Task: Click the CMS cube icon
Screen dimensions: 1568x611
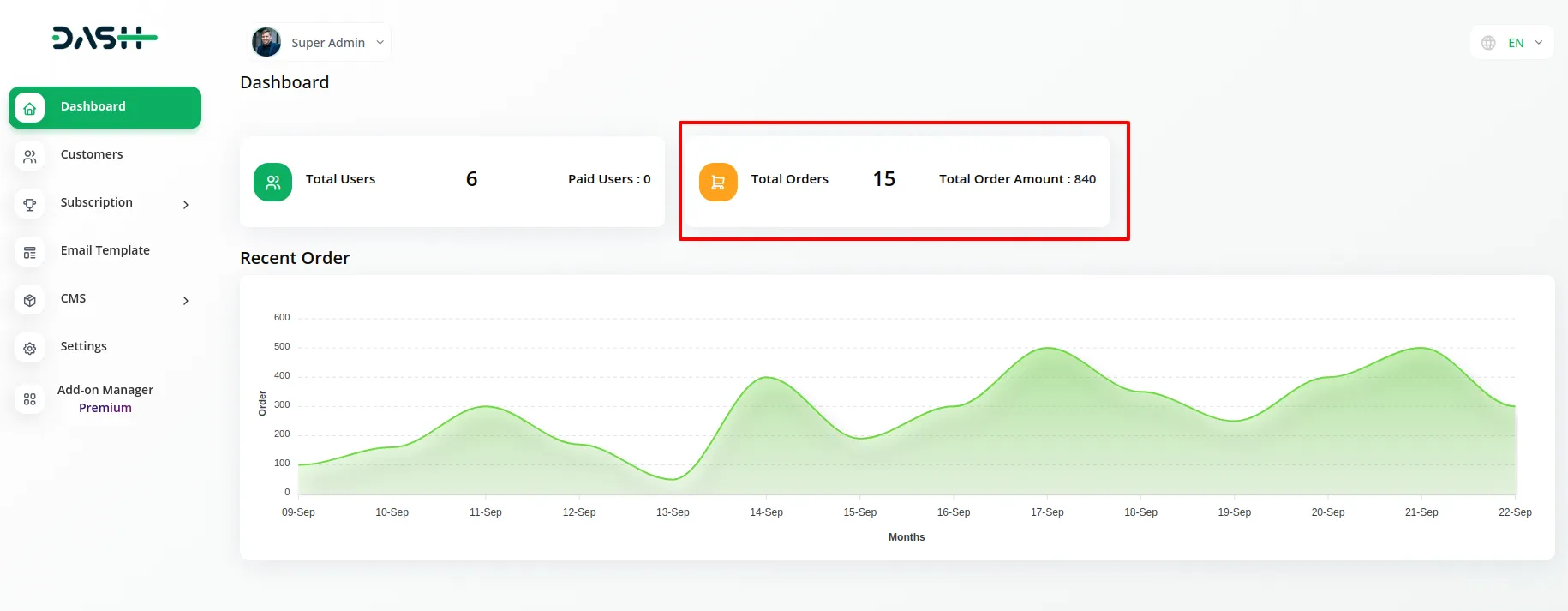Action: [x=30, y=300]
